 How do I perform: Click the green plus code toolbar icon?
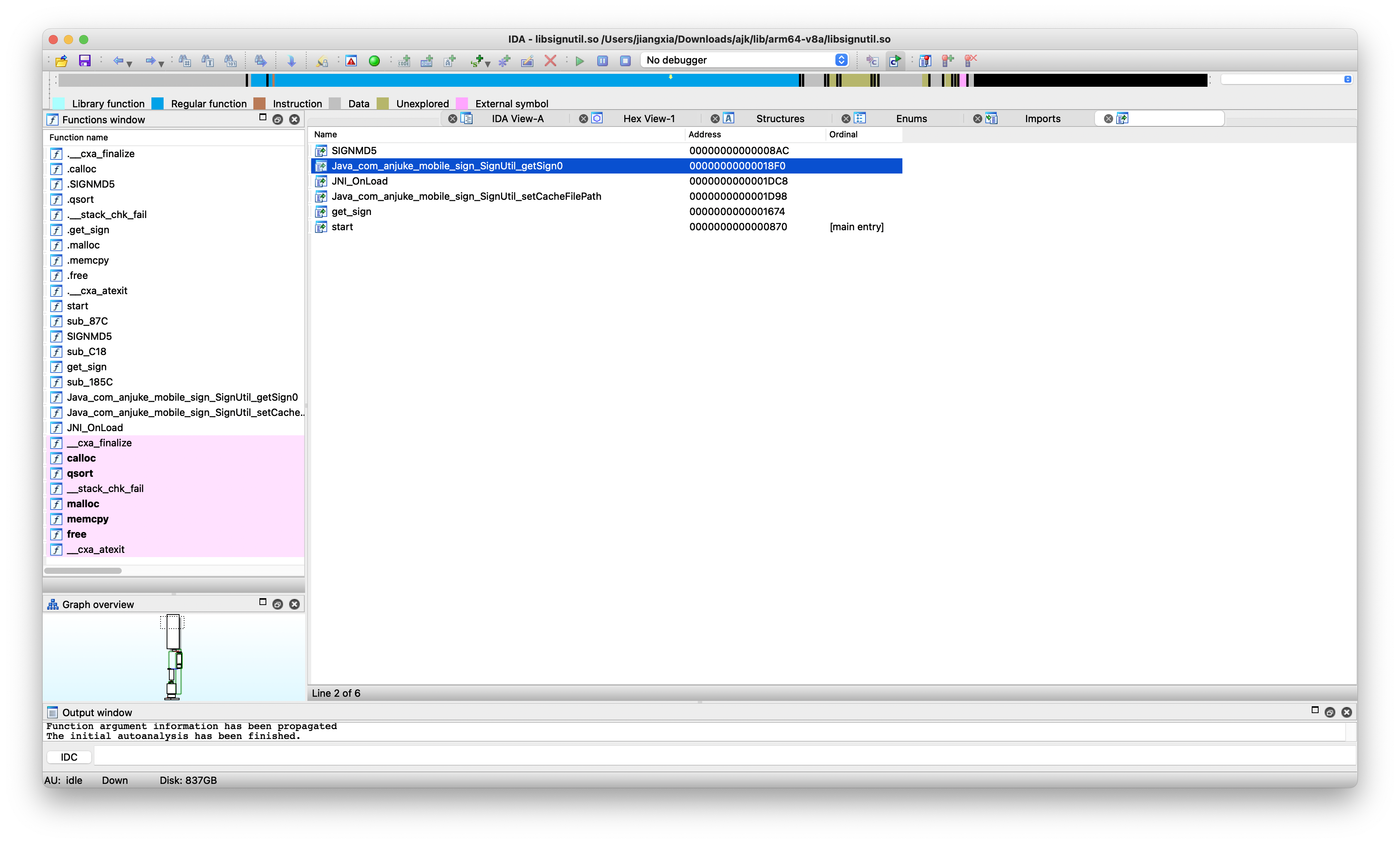click(404, 61)
